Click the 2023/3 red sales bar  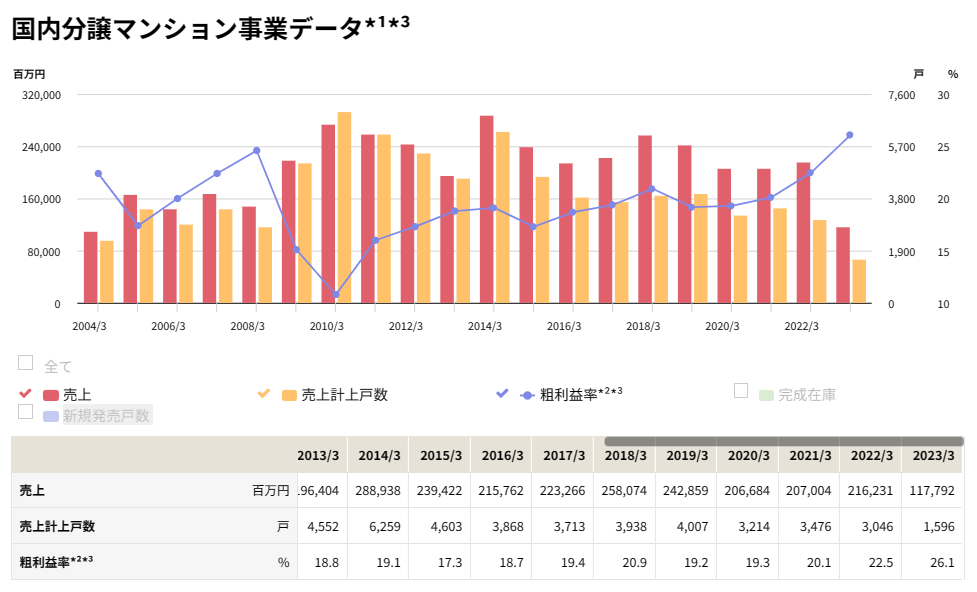coord(843,265)
